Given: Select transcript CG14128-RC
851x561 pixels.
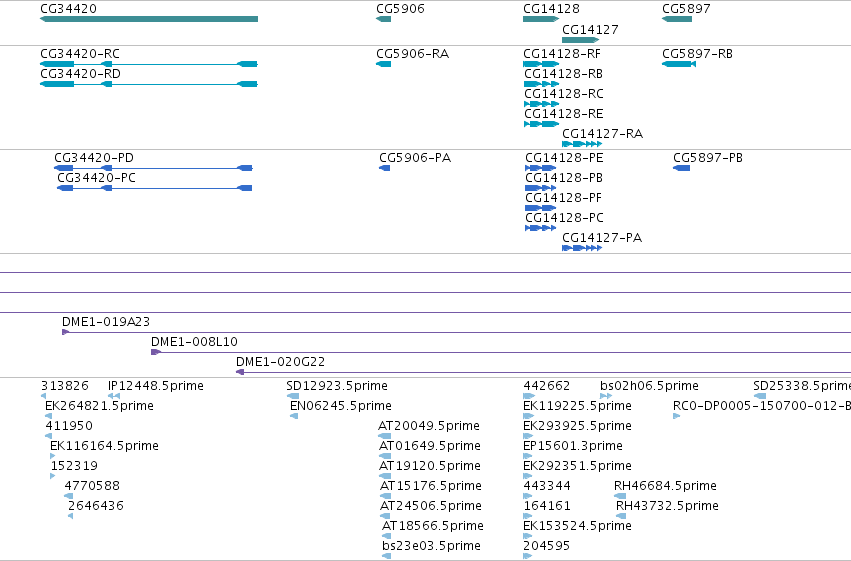Looking at the screenshot, I should 541,104.
